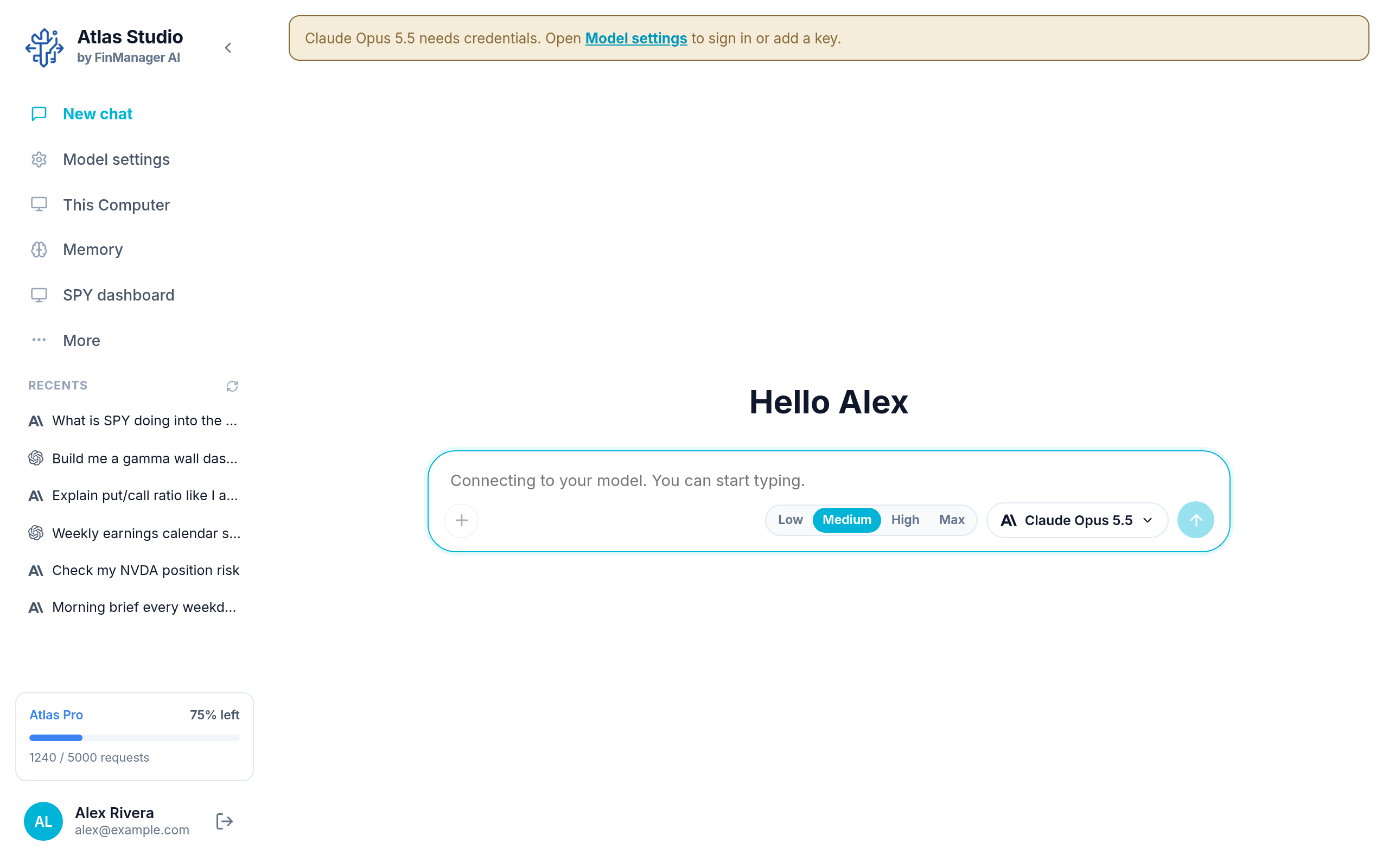Click the AL user avatar
The image size is (1389, 868).
click(x=43, y=821)
